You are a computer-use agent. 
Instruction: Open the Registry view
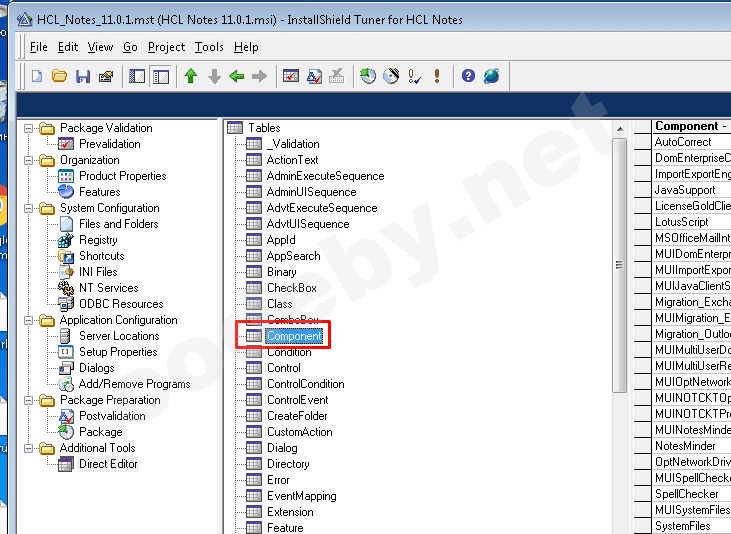point(98,240)
